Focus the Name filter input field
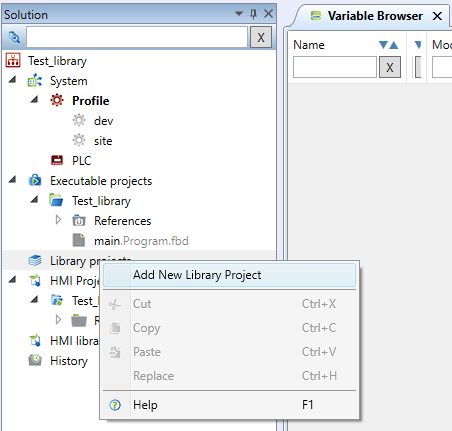 point(335,67)
